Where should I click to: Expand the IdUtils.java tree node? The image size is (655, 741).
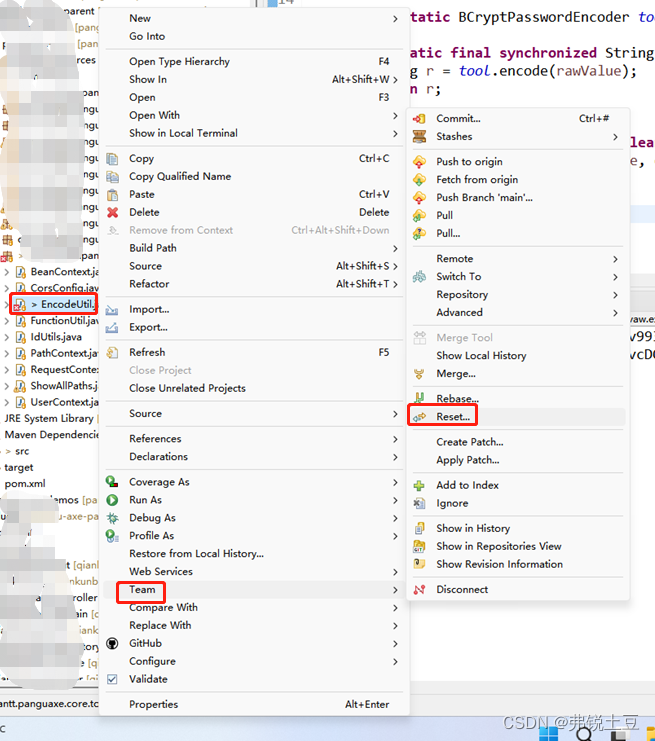coord(6,337)
